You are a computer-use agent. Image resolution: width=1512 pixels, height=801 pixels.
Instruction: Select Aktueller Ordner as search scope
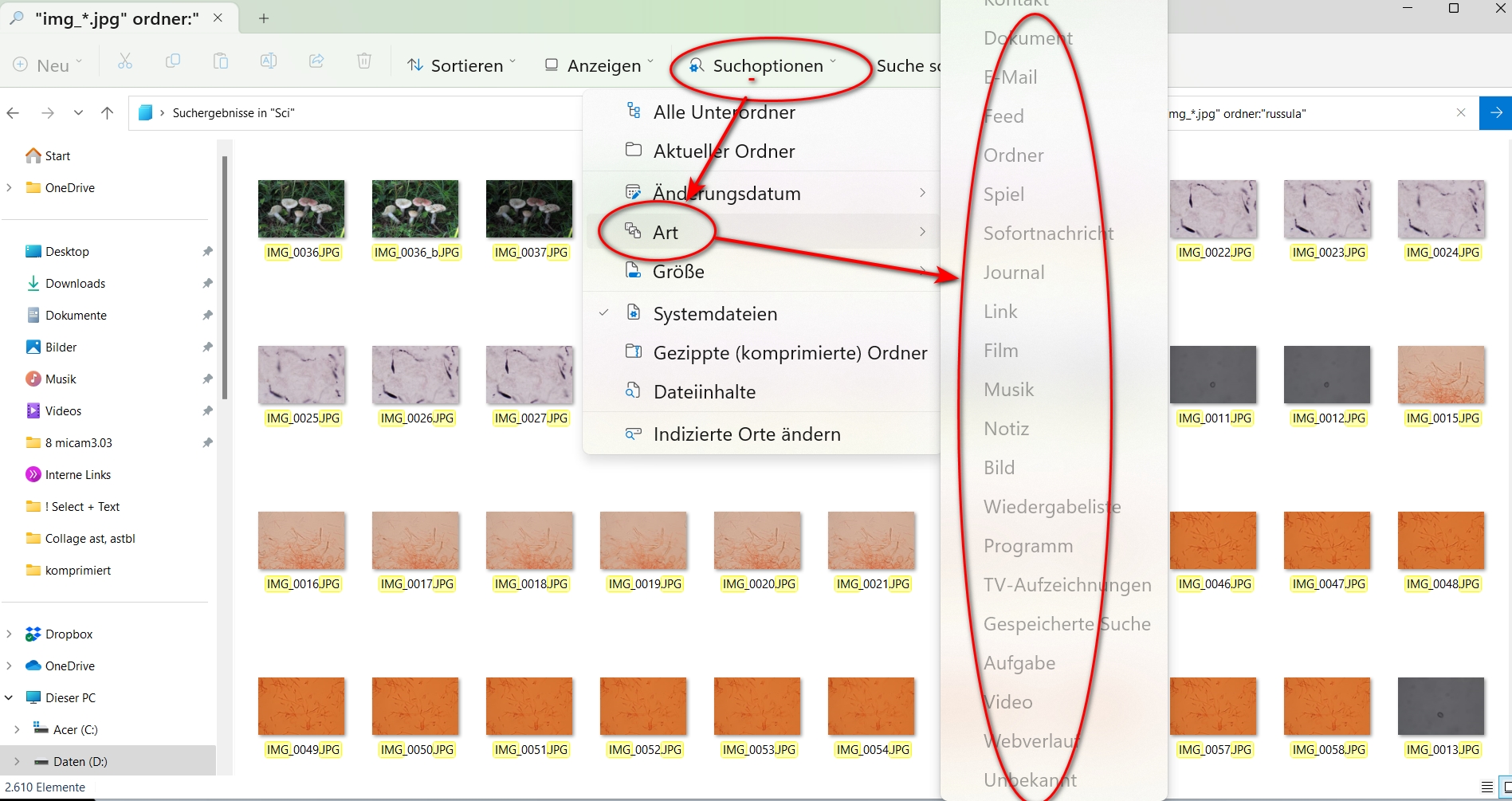[x=723, y=151]
